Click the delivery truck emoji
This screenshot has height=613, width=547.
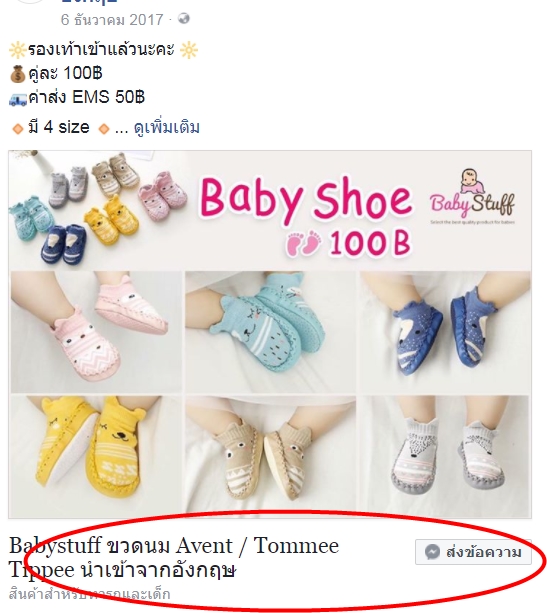[x=18, y=98]
